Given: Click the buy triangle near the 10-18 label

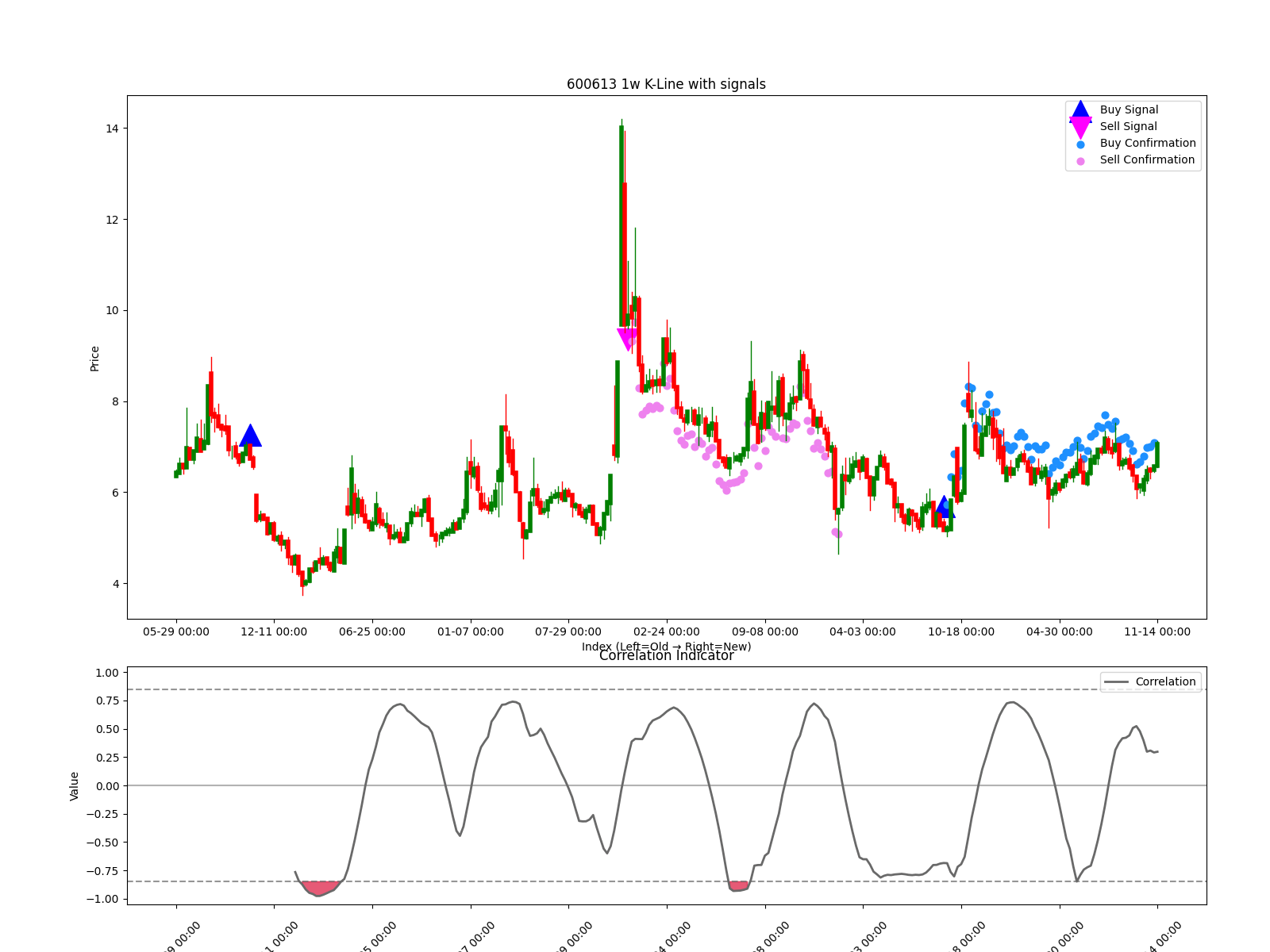Looking at the screenshot, I should [x=944, y=509].
